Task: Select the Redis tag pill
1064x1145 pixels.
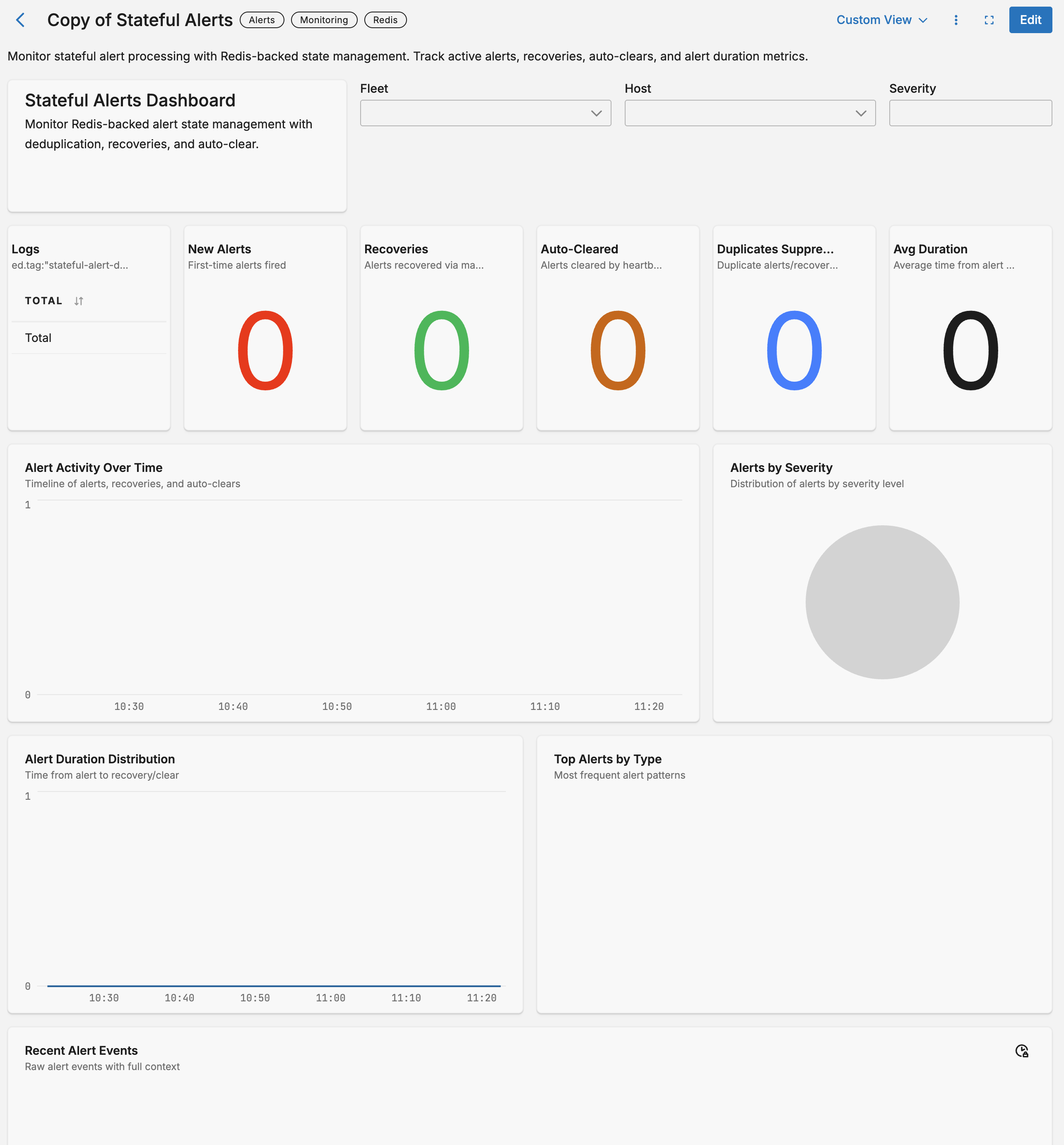Action: coord(385,19)
